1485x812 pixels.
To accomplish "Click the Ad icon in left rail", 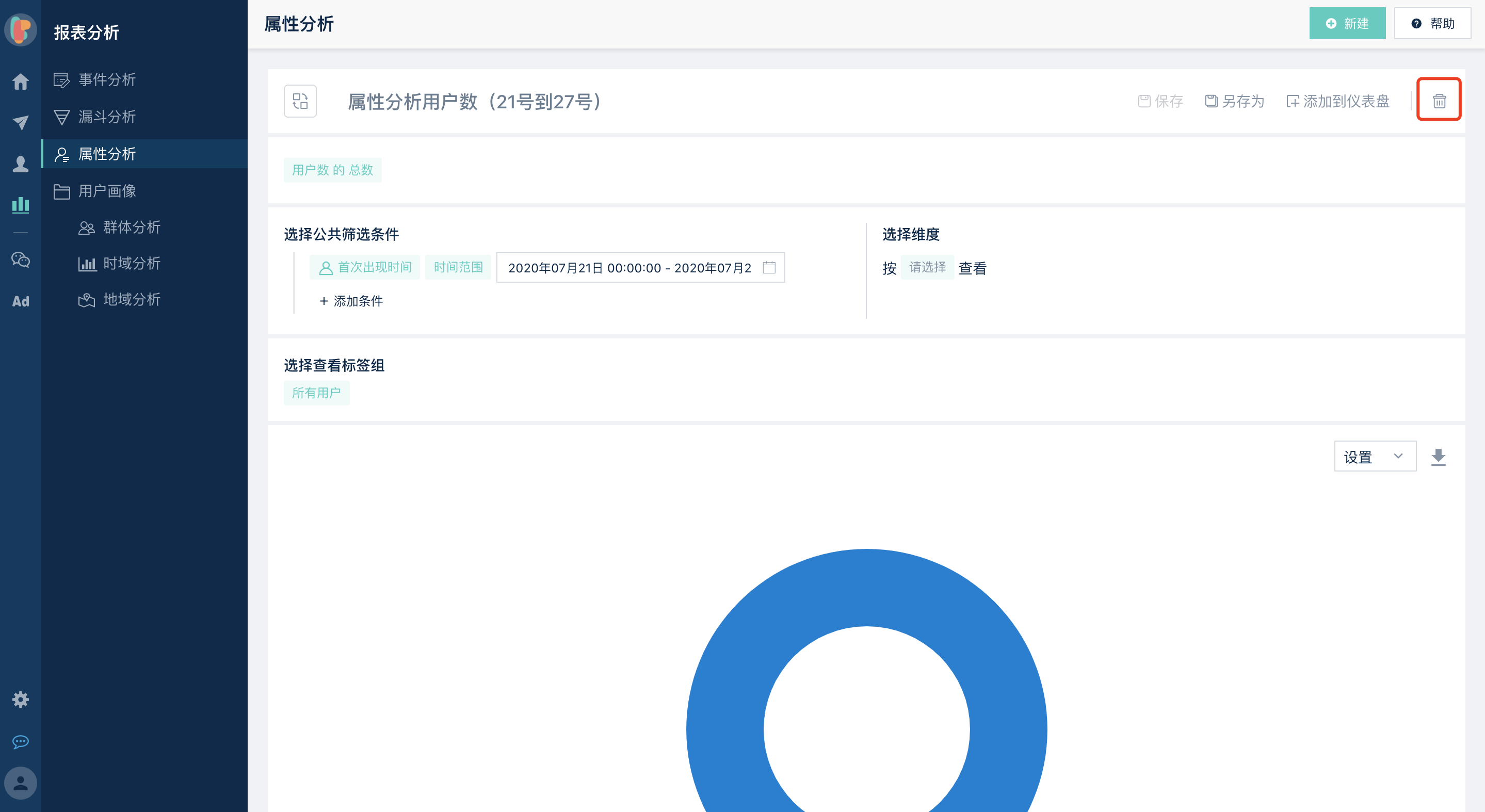I will pyautogui.click(x=21, y=301).
